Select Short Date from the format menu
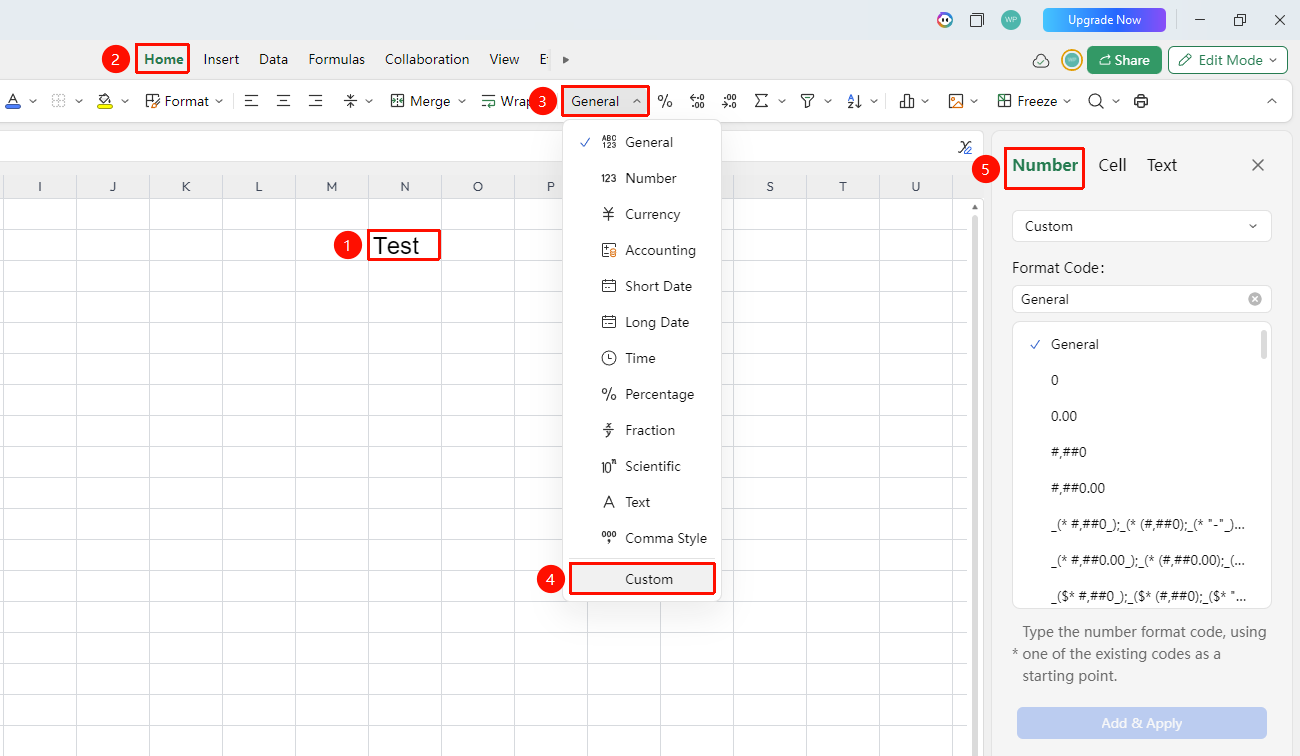The image size is (1300, 756). 642,286
